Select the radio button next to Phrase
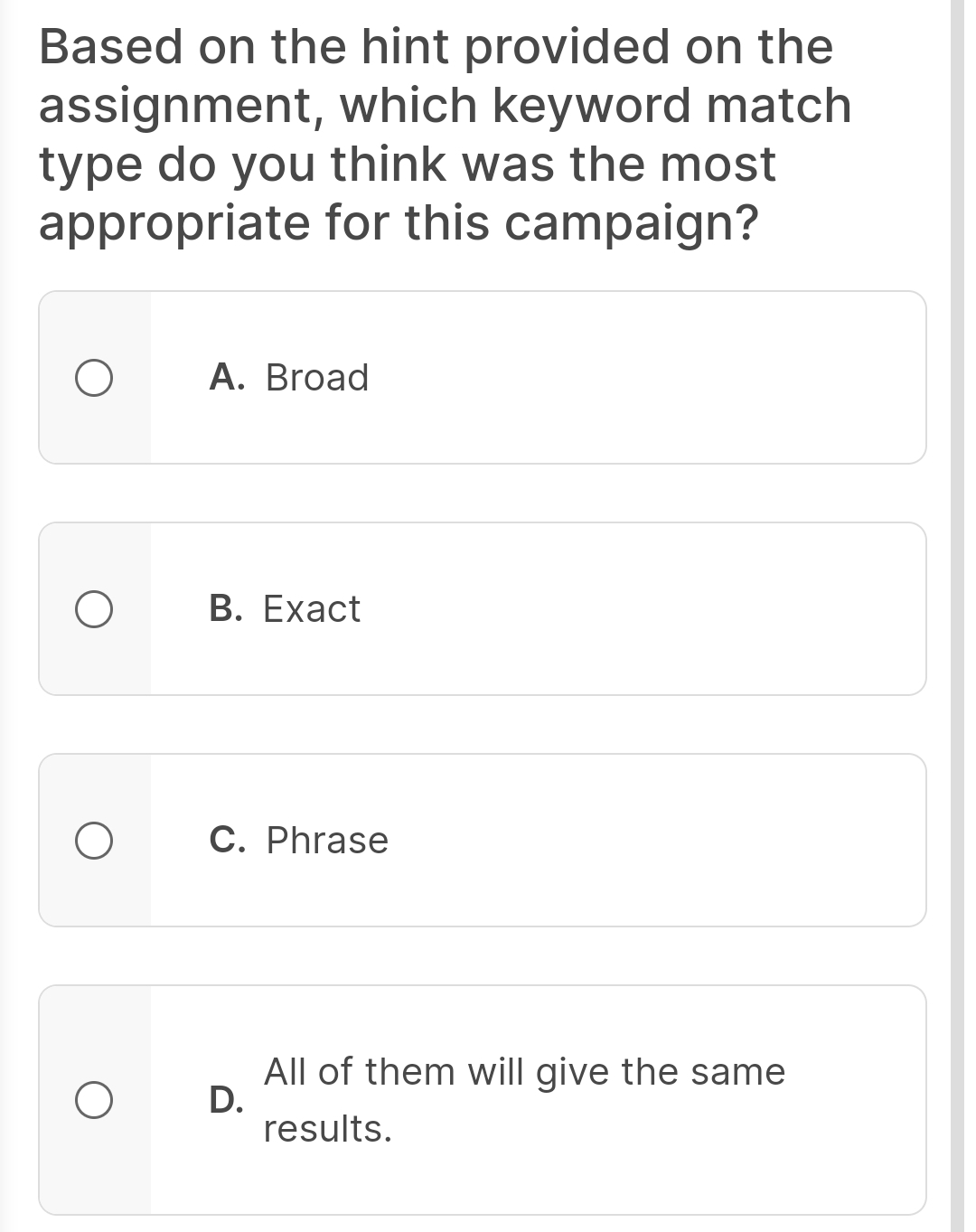 [x=94, y=842]
